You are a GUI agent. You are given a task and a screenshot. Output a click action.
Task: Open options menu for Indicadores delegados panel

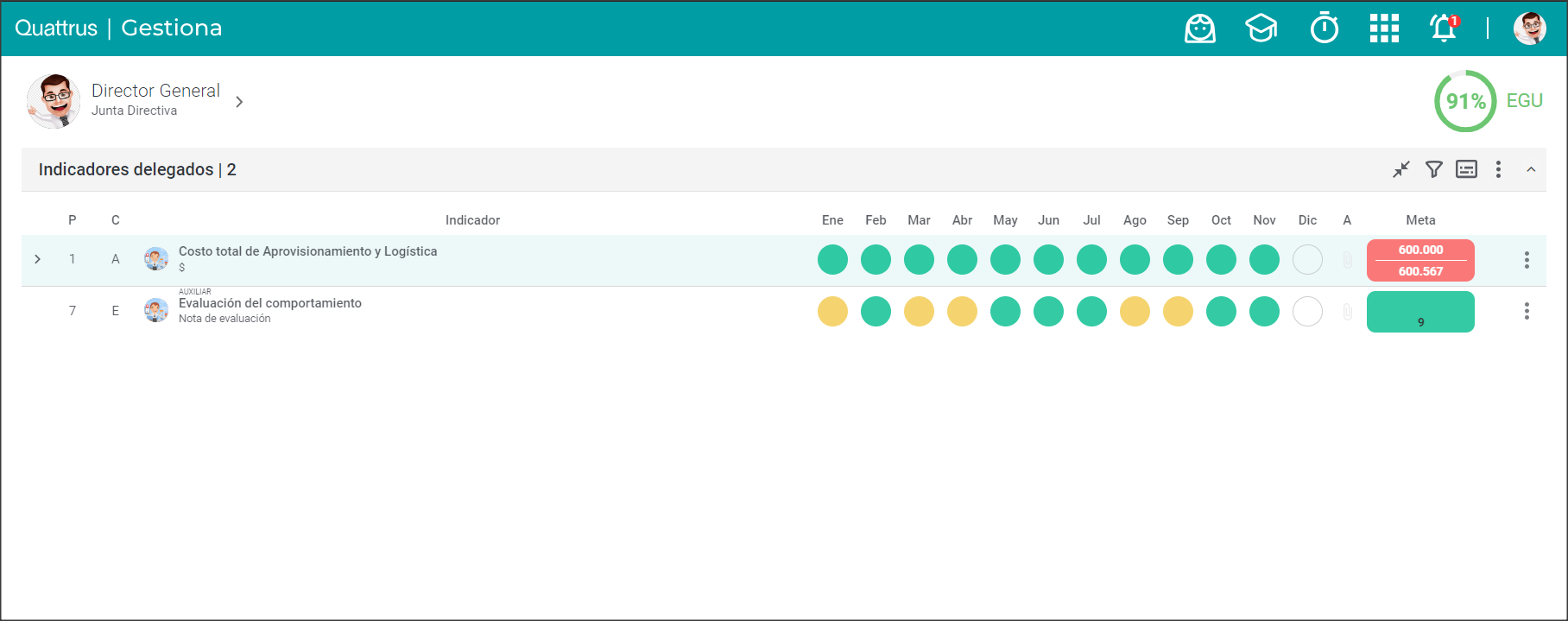pos(1498,169)
